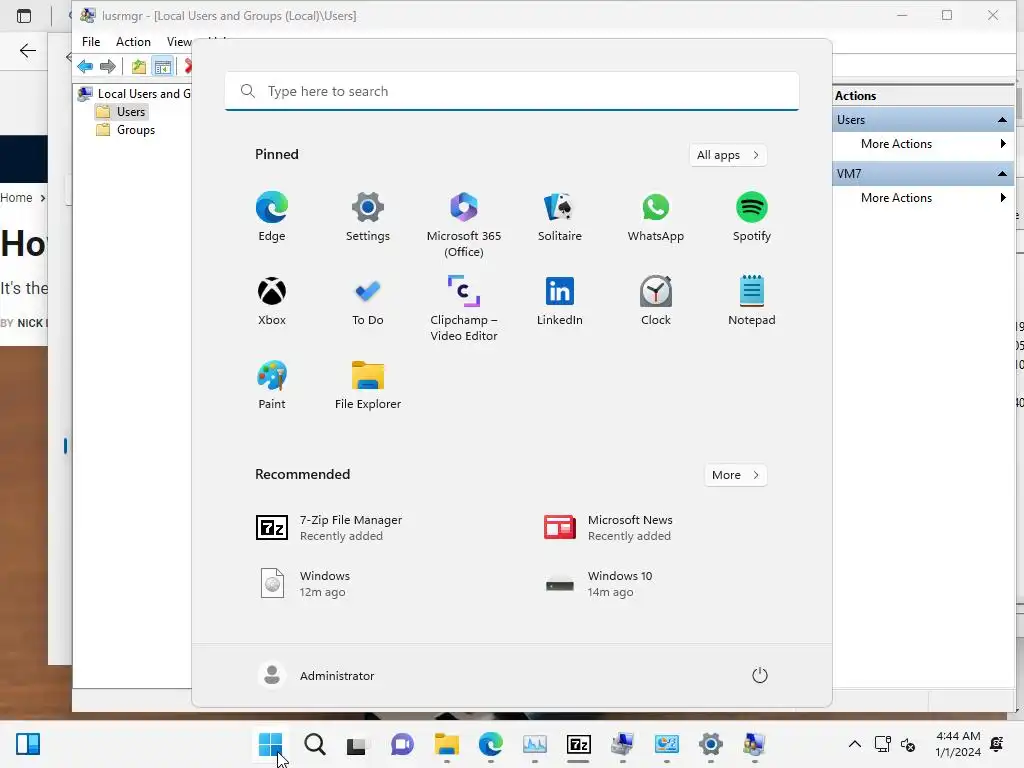The width and height of the screenshot is (1024, 768).
Task: Open the LinkedIn app
Action: [x=560, y=300]
